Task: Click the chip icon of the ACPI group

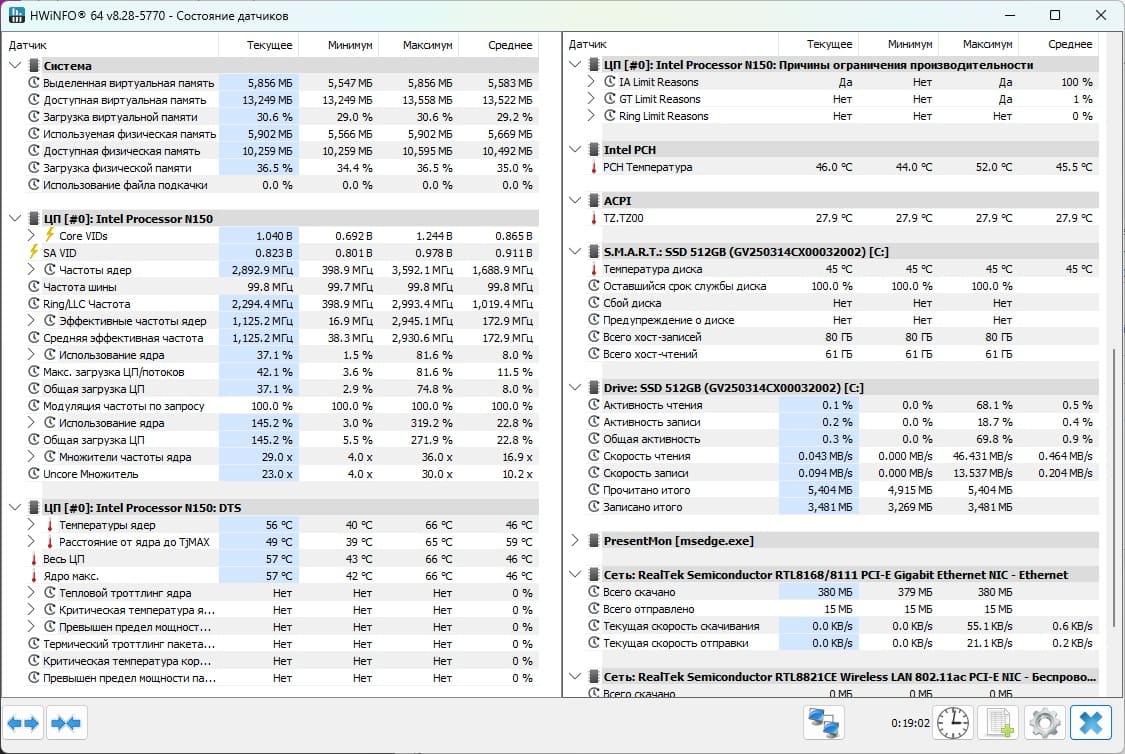Action: 593,200
